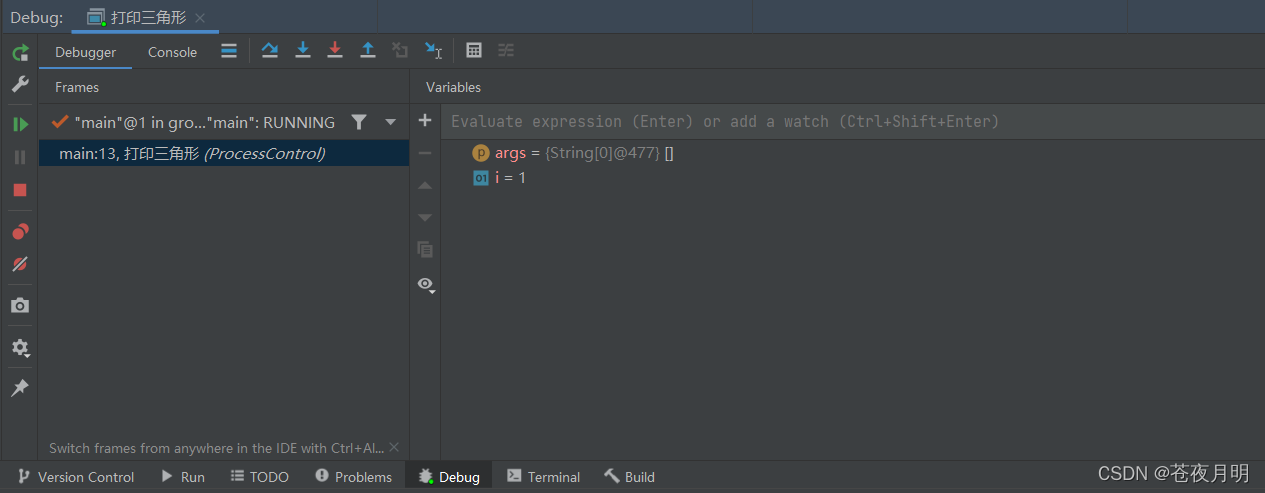The height and width of the screenshot is (493, 1265).
Task: Open the Problems tool window
Action: click(x=353, y=477)
